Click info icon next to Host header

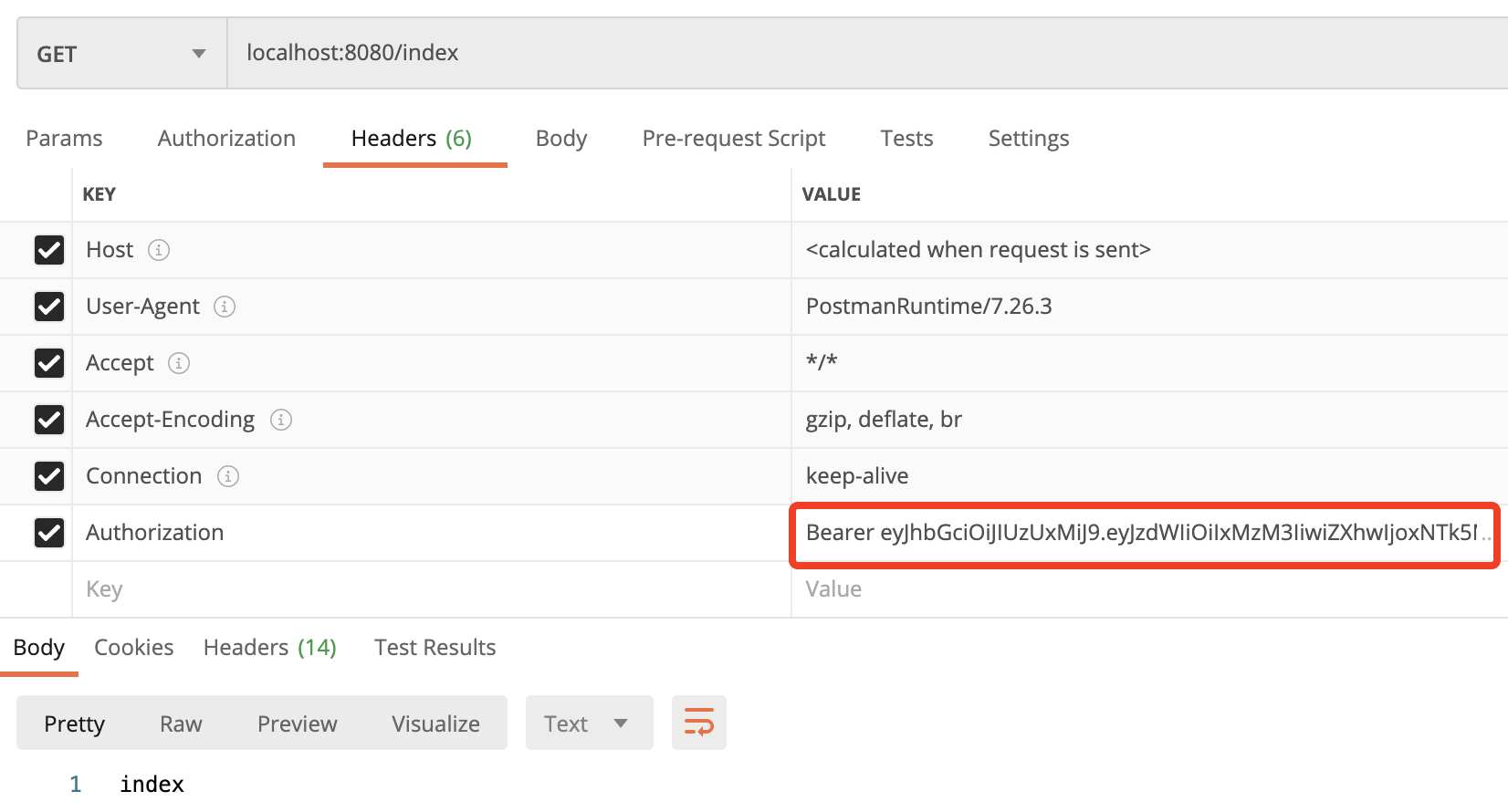(159, 250)
